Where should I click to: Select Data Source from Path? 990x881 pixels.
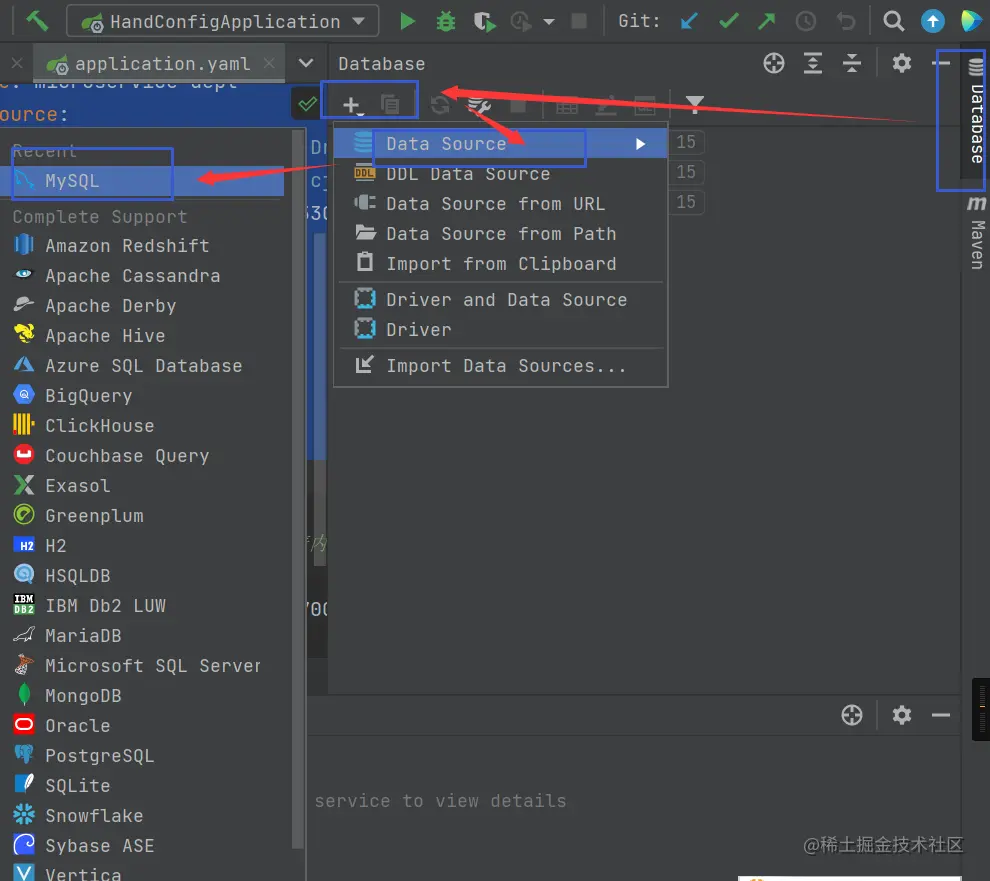pyautogui.click(x=500, y=234)
